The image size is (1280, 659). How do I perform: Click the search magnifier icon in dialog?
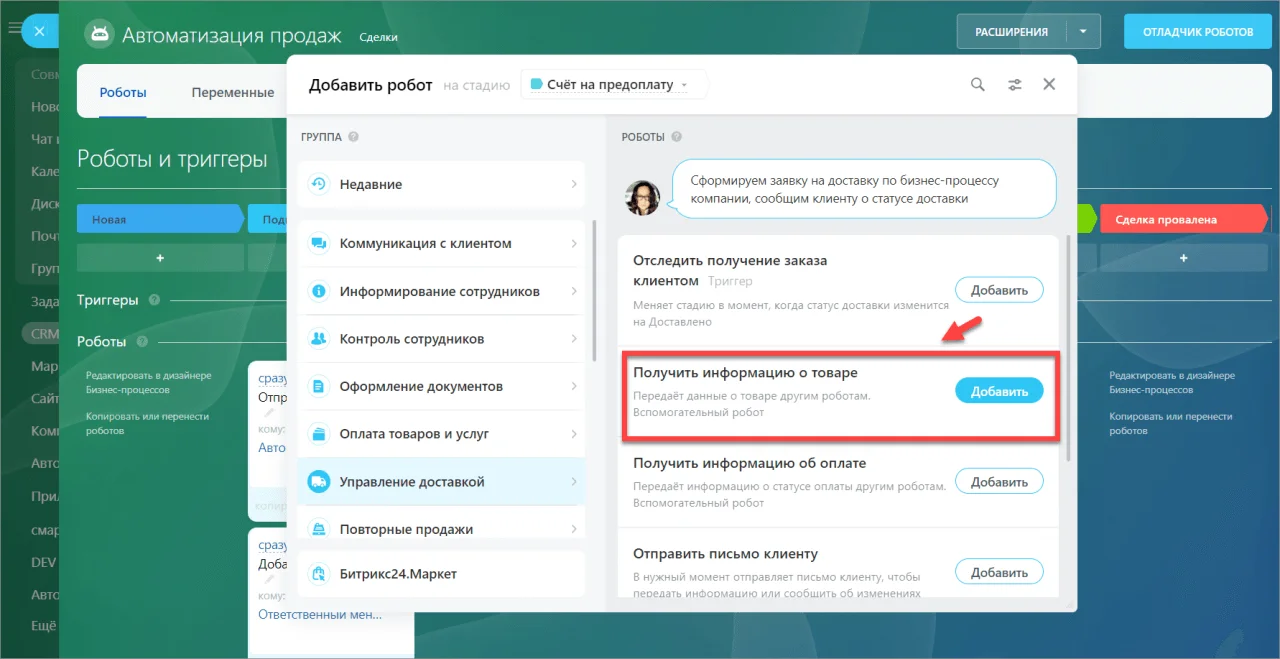(x=978, y=85)
